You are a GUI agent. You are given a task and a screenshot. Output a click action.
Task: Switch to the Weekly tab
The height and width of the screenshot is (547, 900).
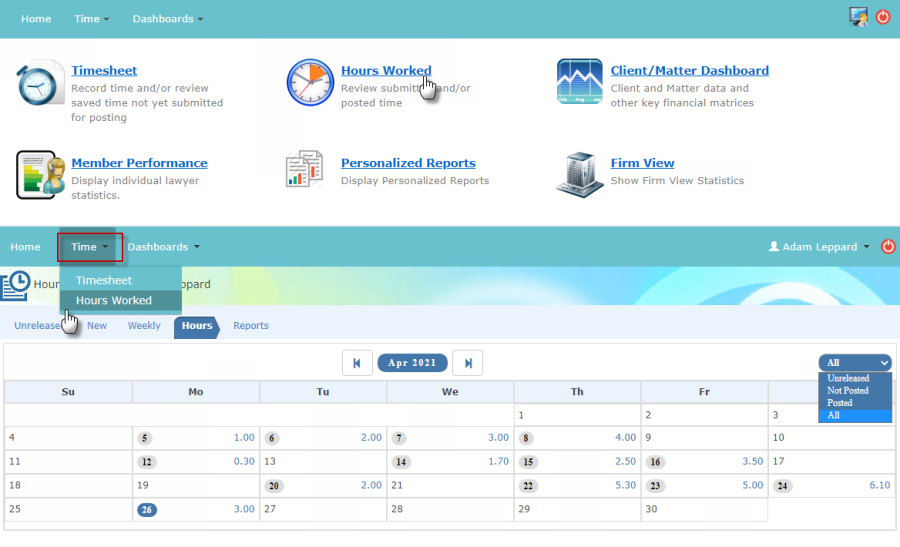(144, 325)
